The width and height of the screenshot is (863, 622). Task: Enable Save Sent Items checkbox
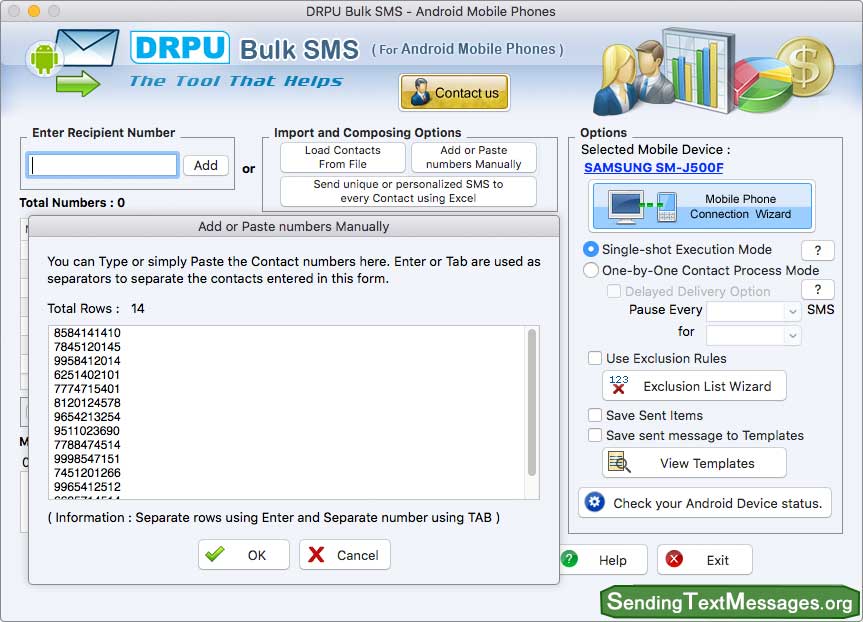(x=595, y=415)
